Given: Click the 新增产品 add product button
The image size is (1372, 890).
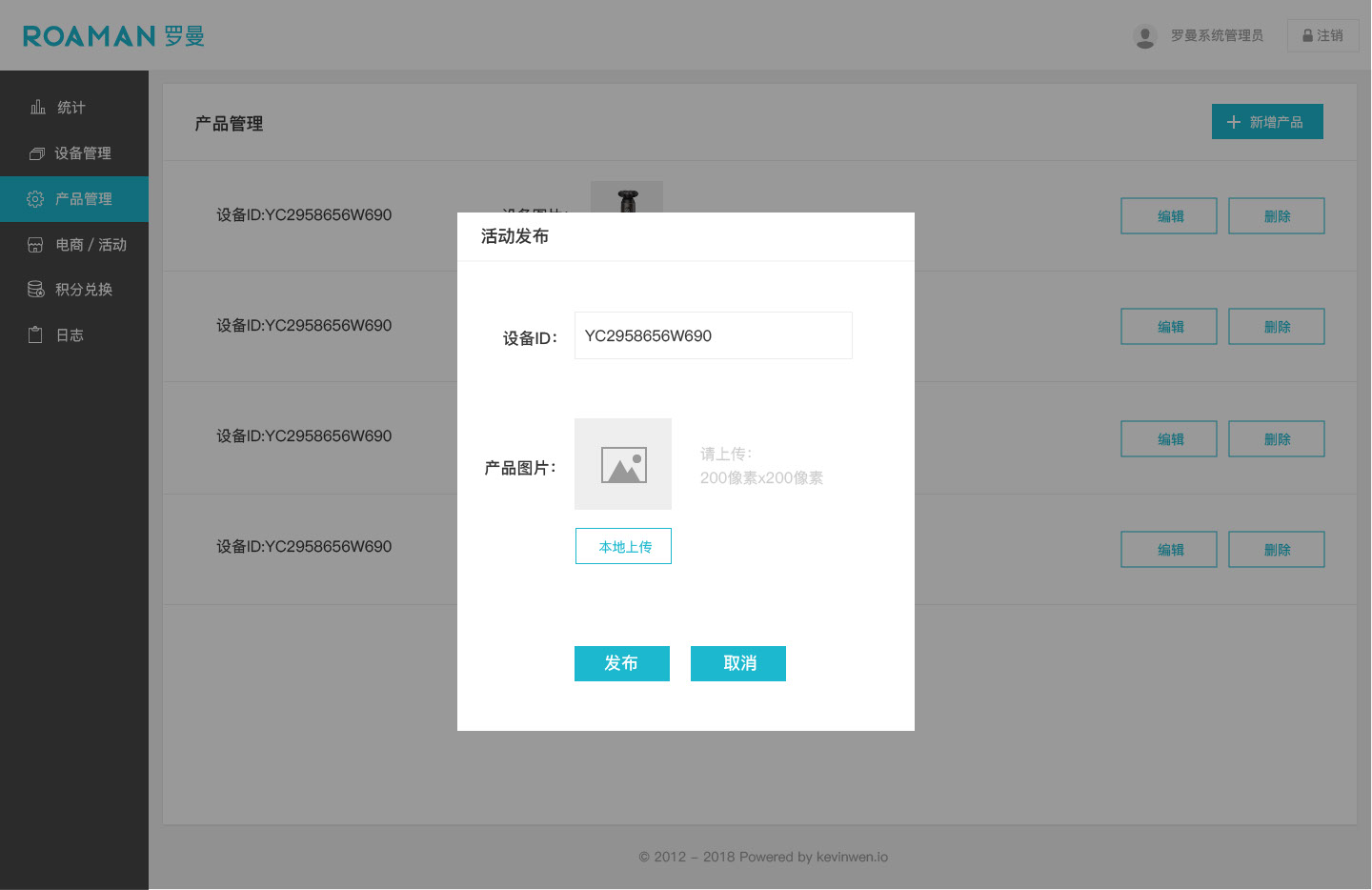Looking at the screenshot, I should pos(1267,122).
